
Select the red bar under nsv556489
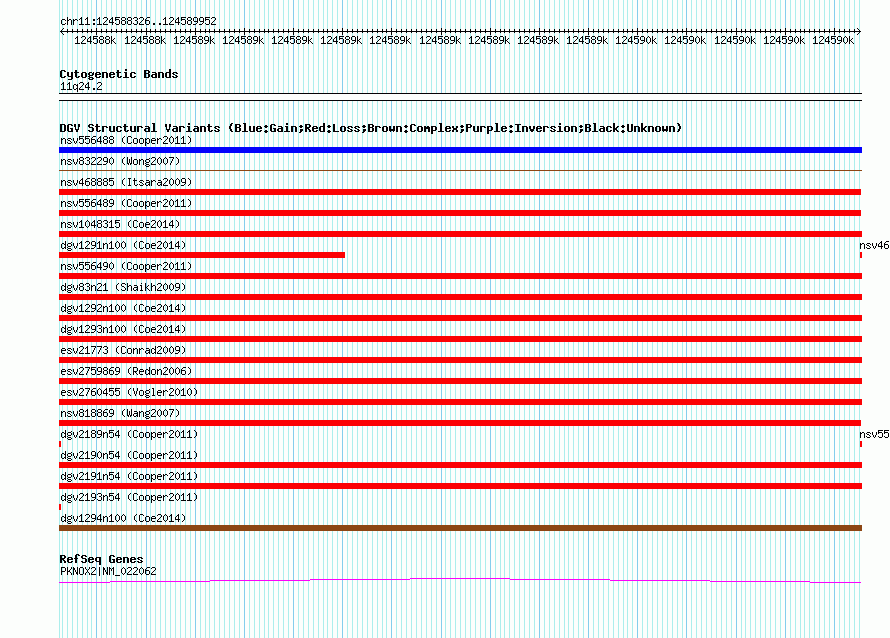pos(460,213)
